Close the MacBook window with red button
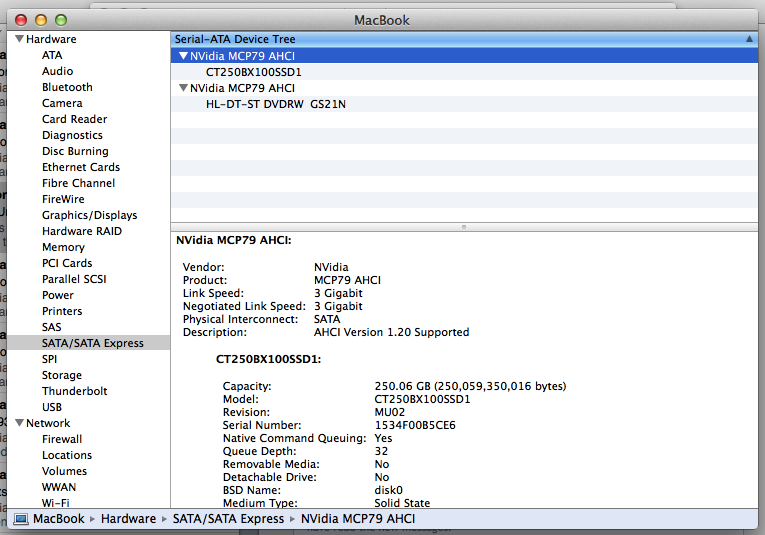 coord(21,20)
